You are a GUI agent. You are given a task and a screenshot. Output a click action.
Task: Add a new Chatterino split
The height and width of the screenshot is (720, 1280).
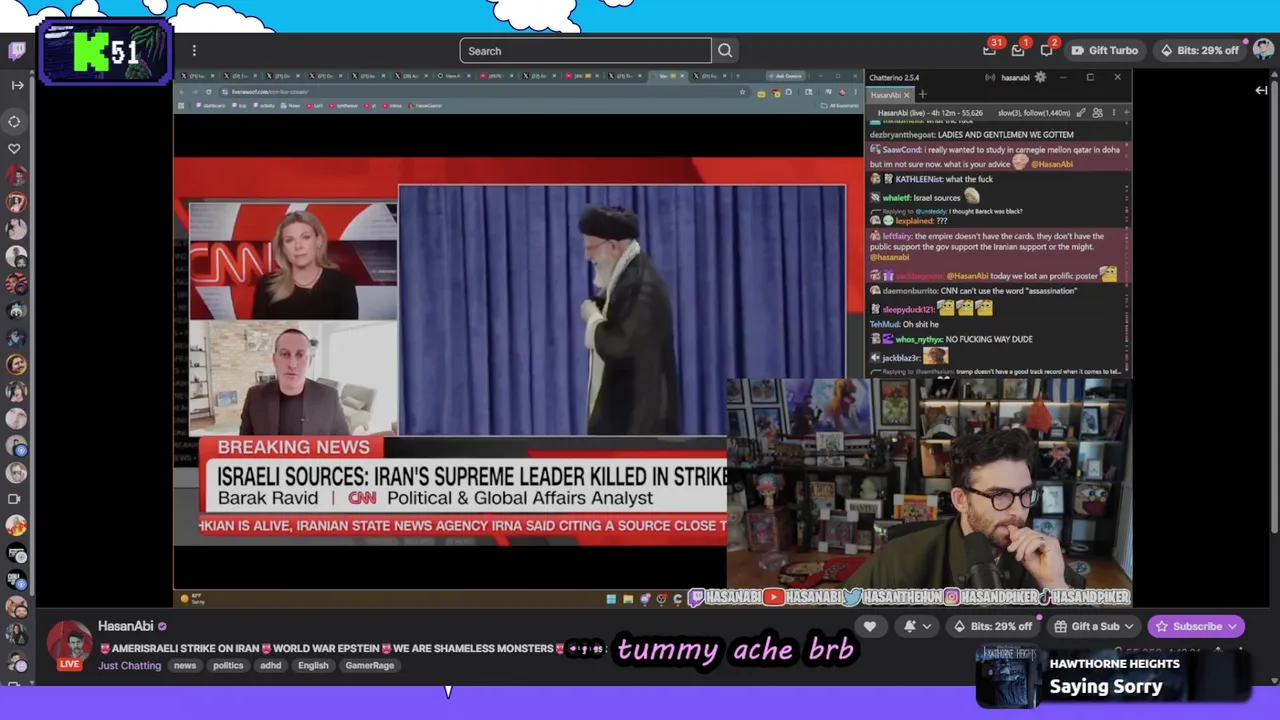click(1127, 113)
